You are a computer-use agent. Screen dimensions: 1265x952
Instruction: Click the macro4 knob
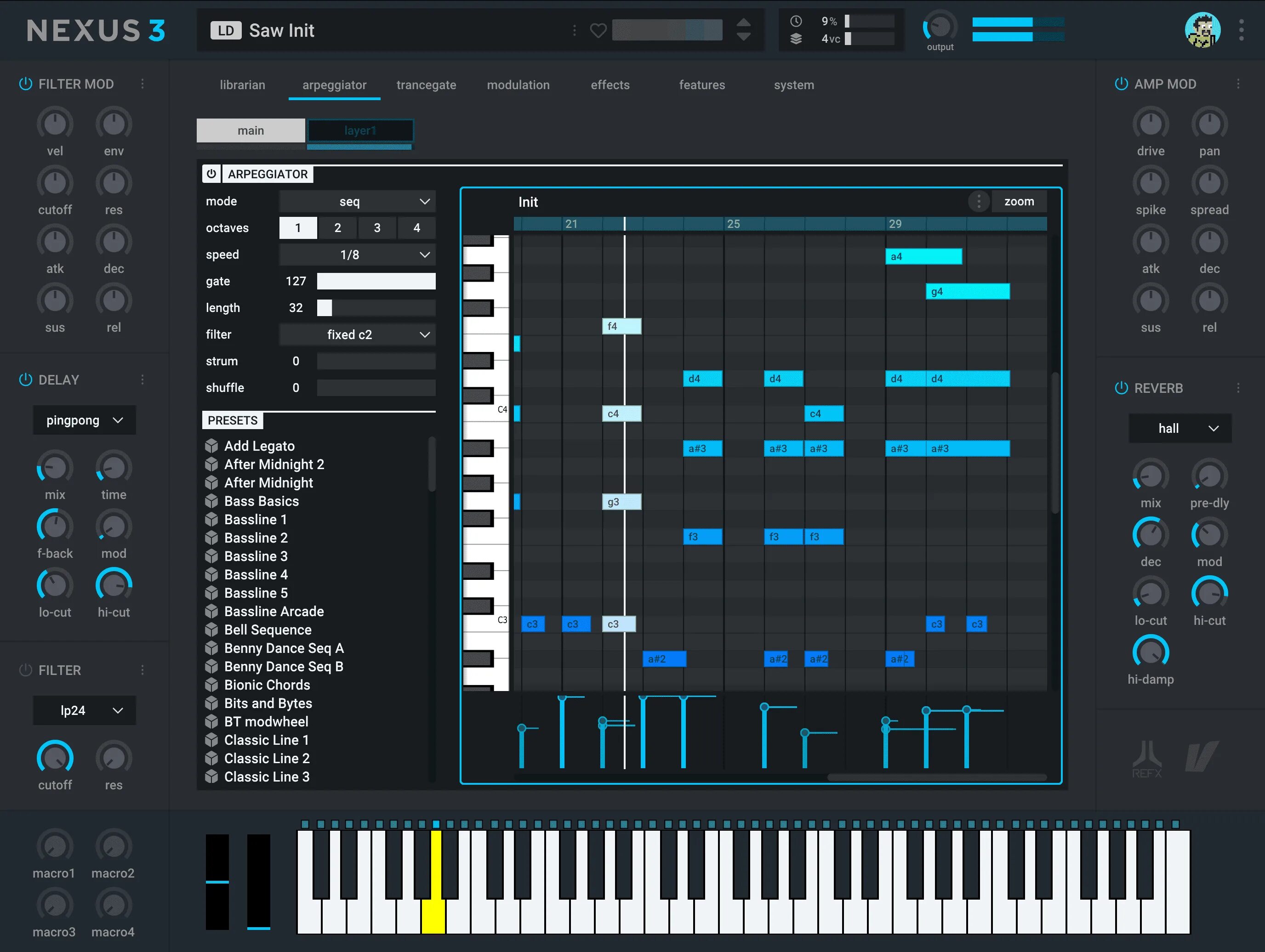pos(113,905)
